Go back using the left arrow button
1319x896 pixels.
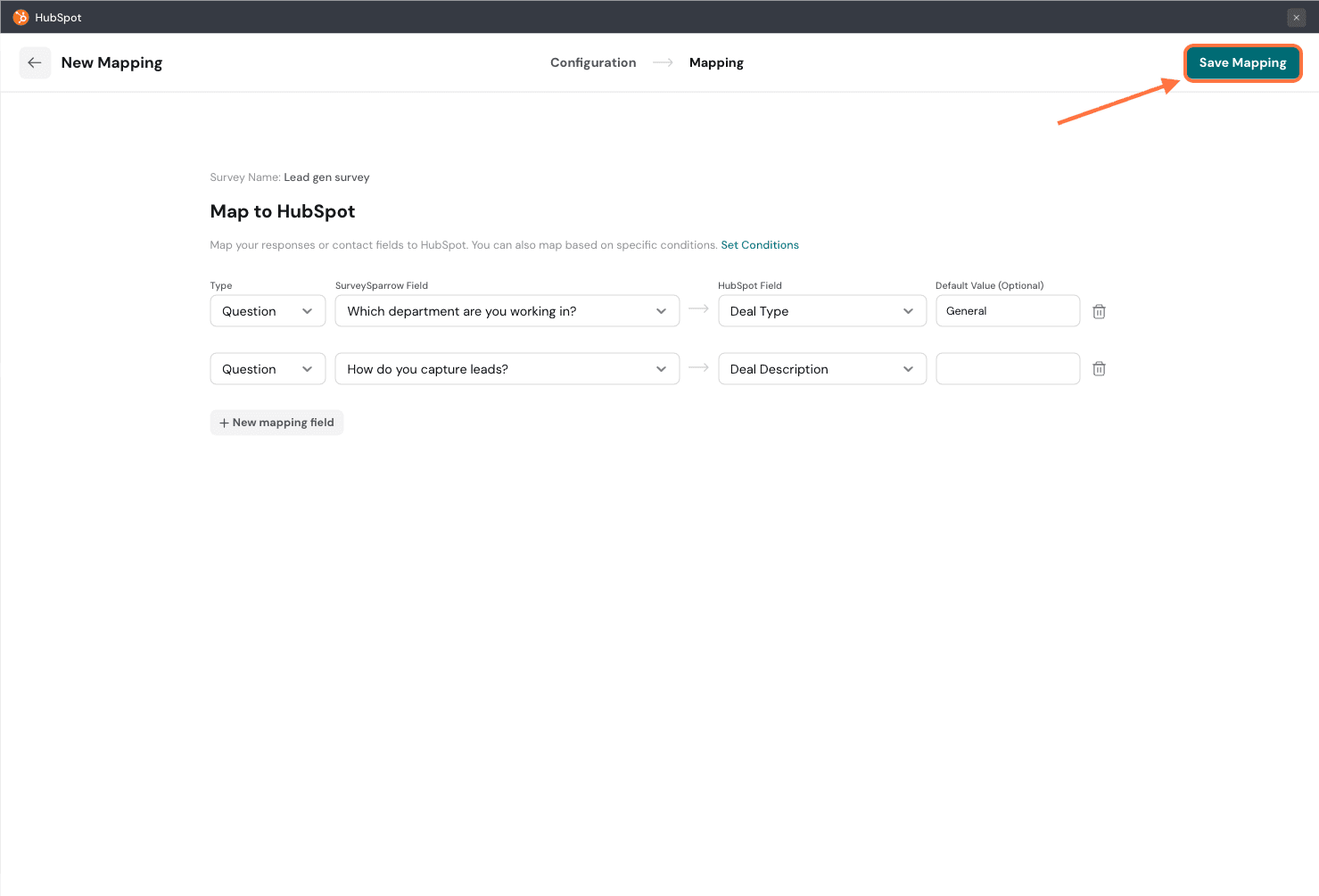35,62
